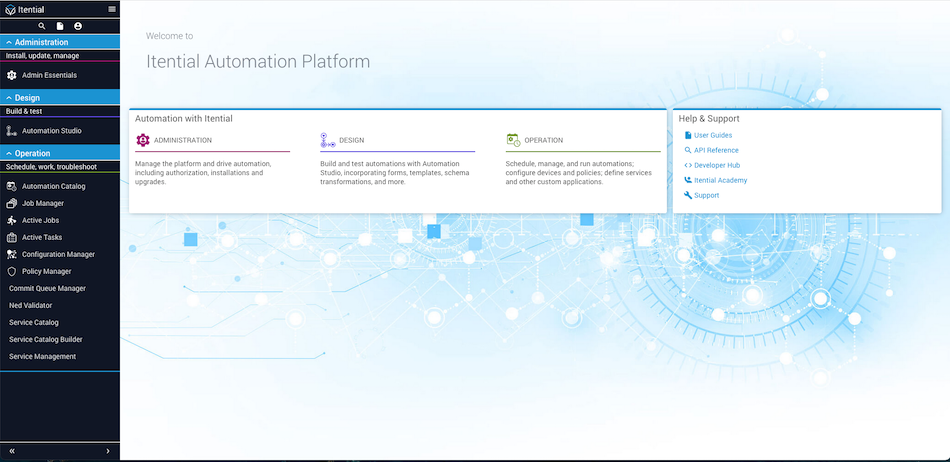The image size is (950, 462).
Task: Click the Itential logo icon
Action: [x=10, y=10]
